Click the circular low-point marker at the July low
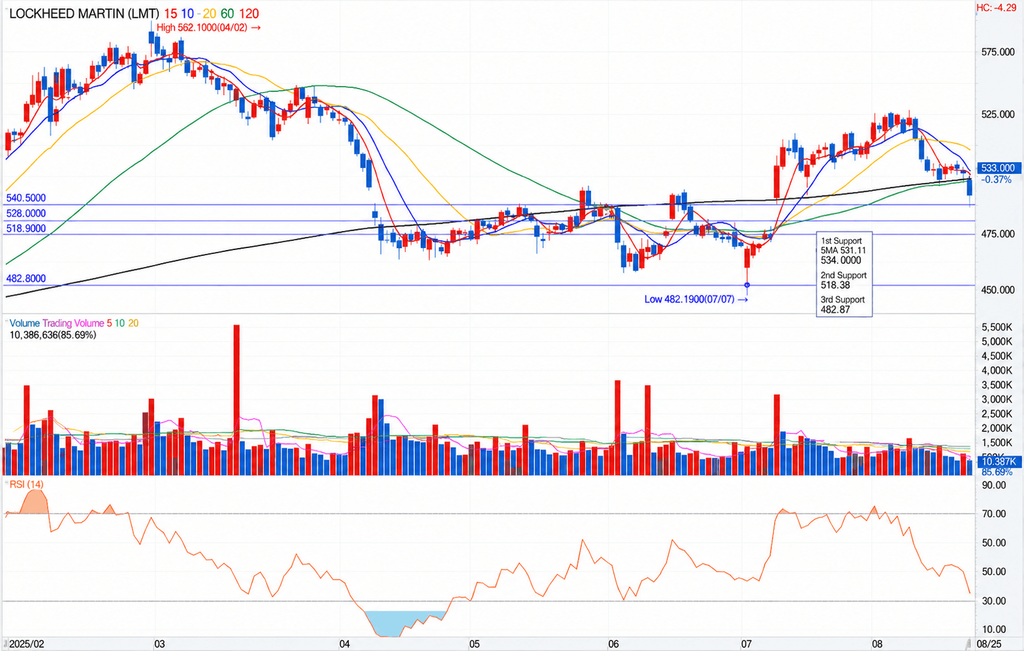 (747, 285)
